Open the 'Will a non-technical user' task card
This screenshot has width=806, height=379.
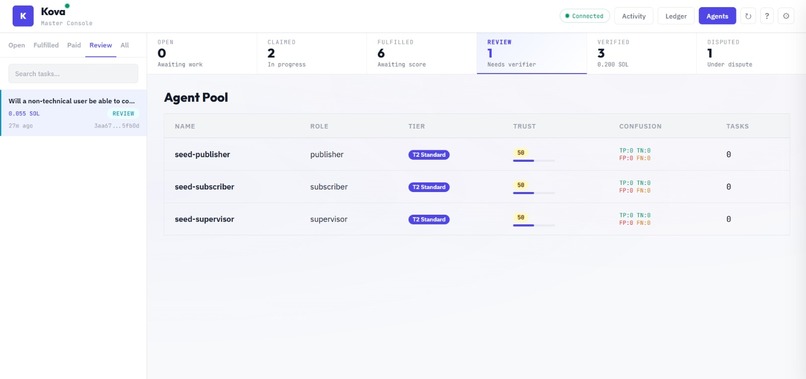point(73,113)
